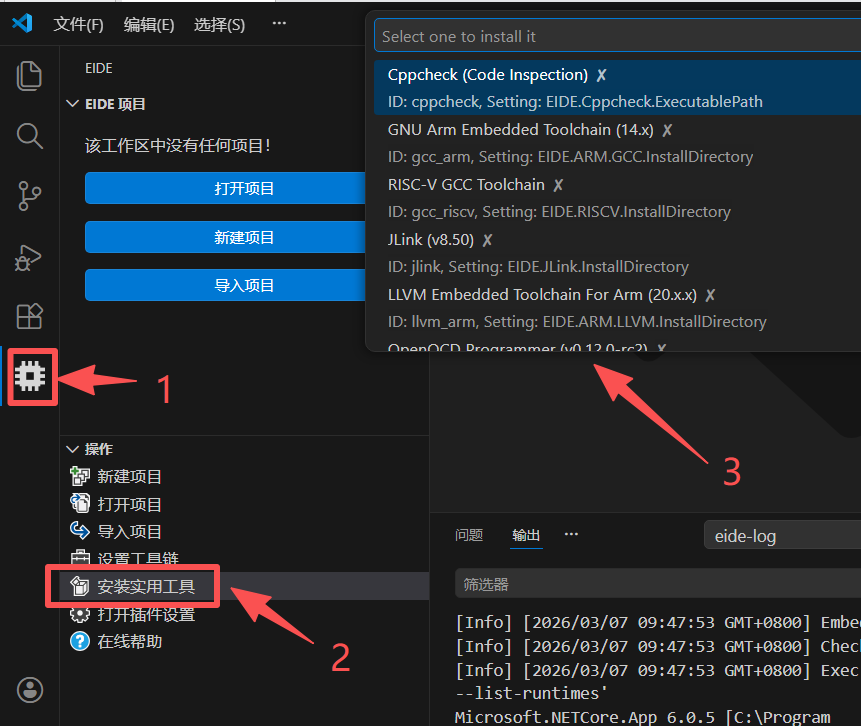Select RISC-V GCC Toolchain entry
Screen dimensions: 861x726
pos(617,198)
